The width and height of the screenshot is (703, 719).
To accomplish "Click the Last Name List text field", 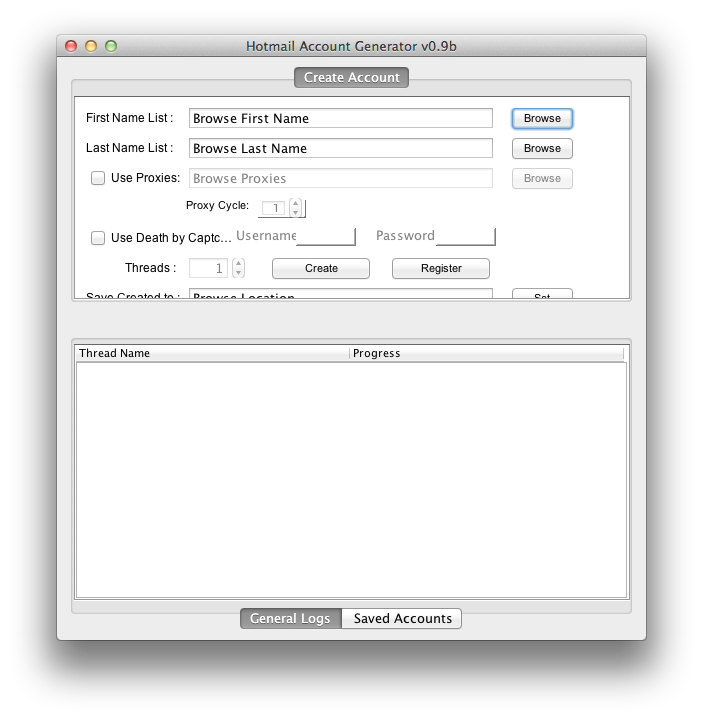I will (x=341, y=148).
